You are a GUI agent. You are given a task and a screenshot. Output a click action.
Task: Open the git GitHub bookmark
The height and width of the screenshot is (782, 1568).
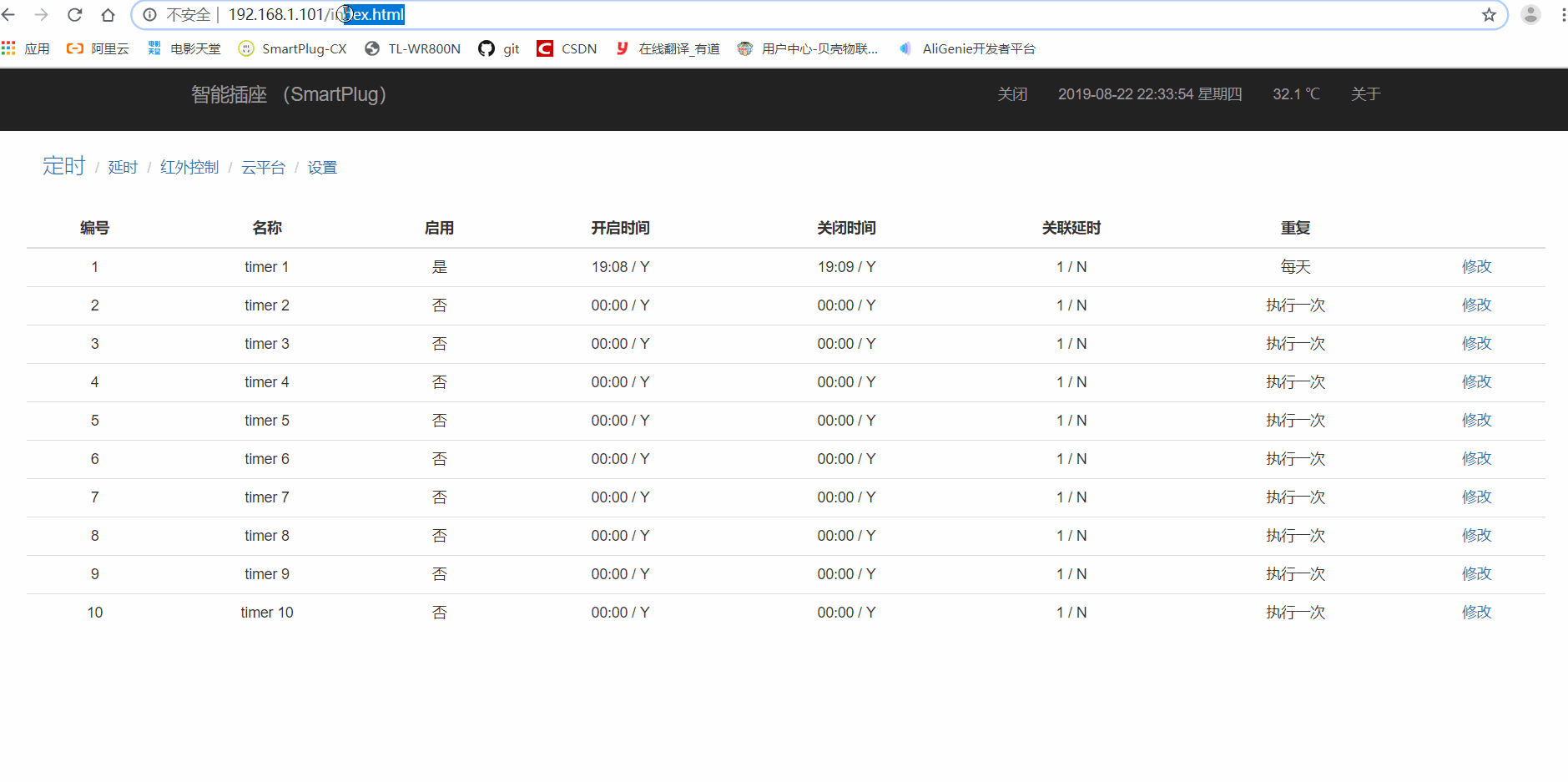point(499,48)
